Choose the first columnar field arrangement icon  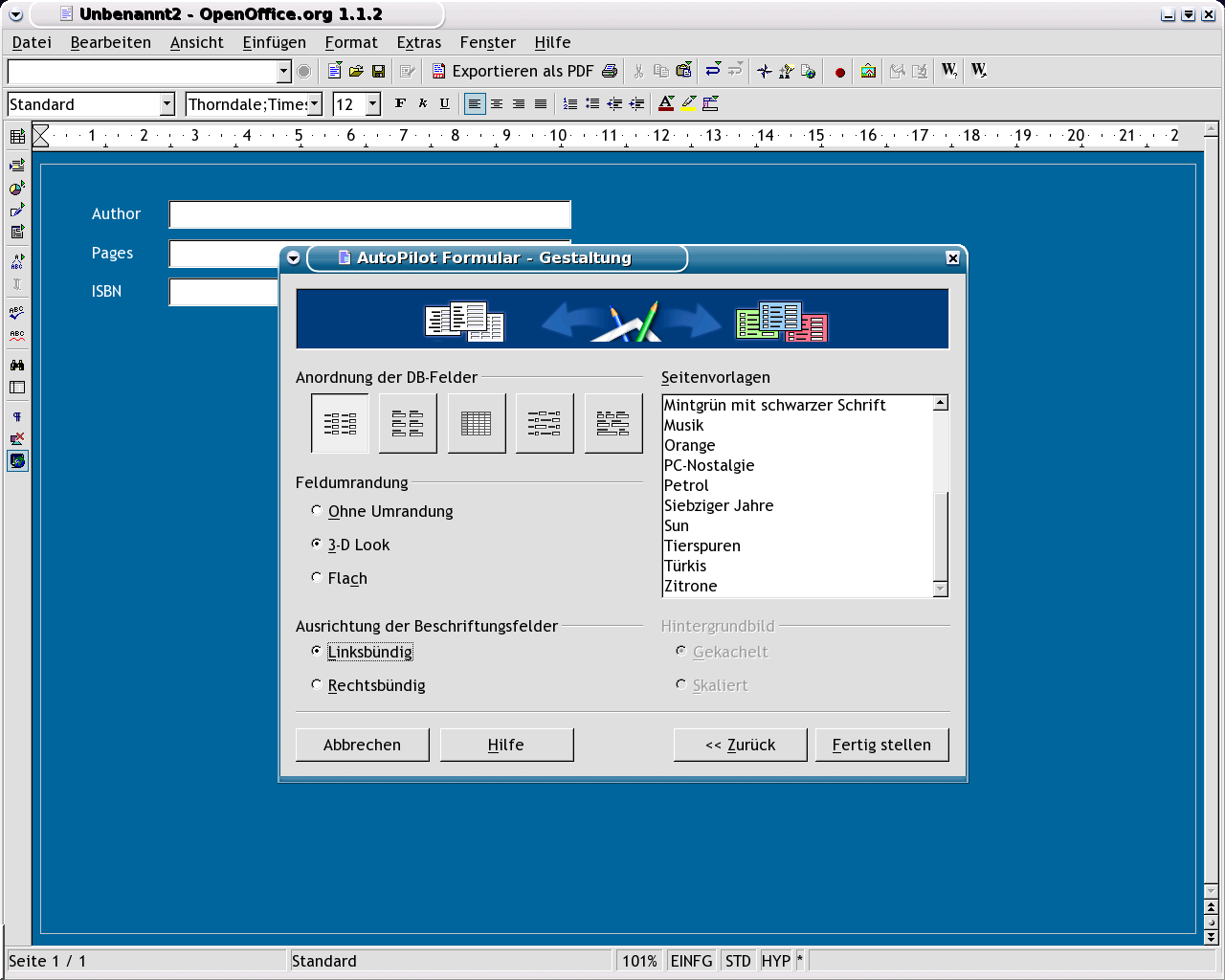pyautogui.click(x=340, y=423)
